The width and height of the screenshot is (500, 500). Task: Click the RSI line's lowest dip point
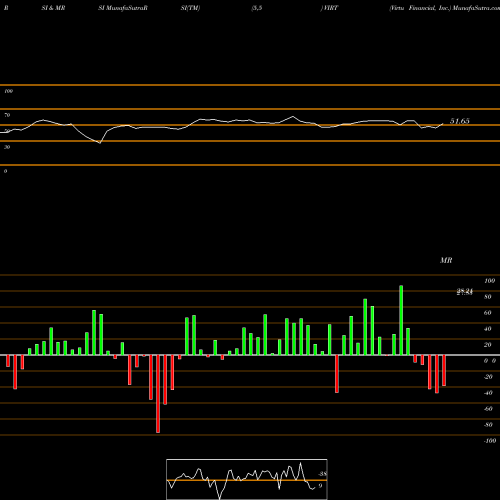(x=100, y=143)
